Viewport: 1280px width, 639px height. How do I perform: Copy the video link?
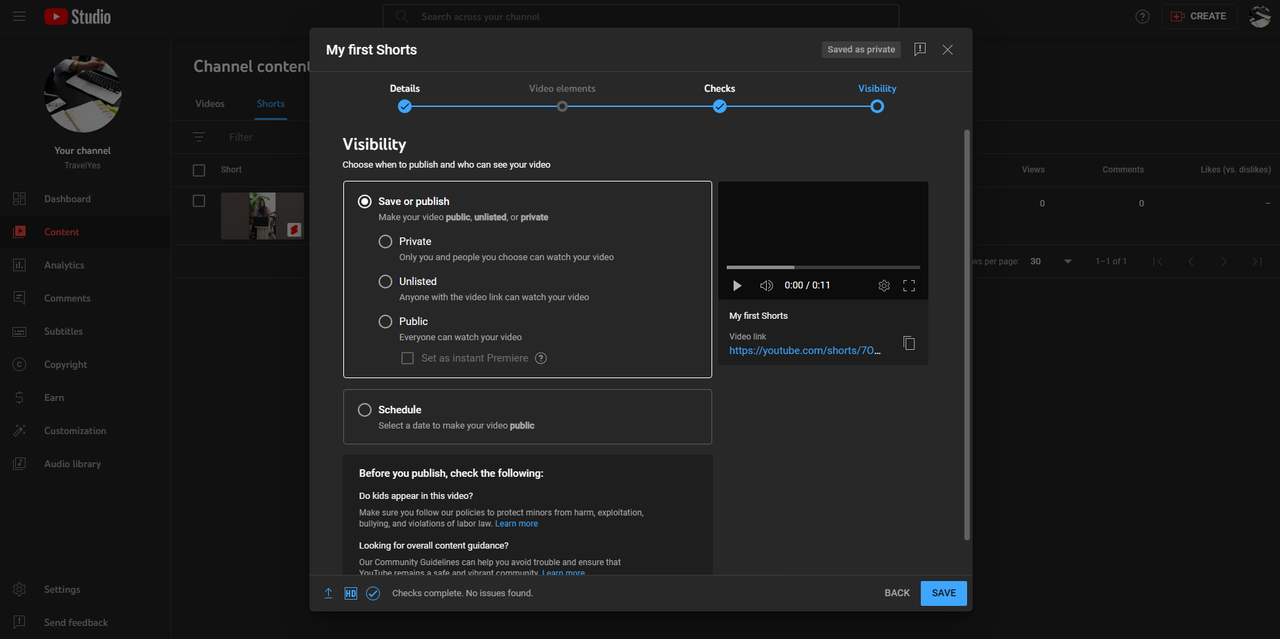coord(909,343)
